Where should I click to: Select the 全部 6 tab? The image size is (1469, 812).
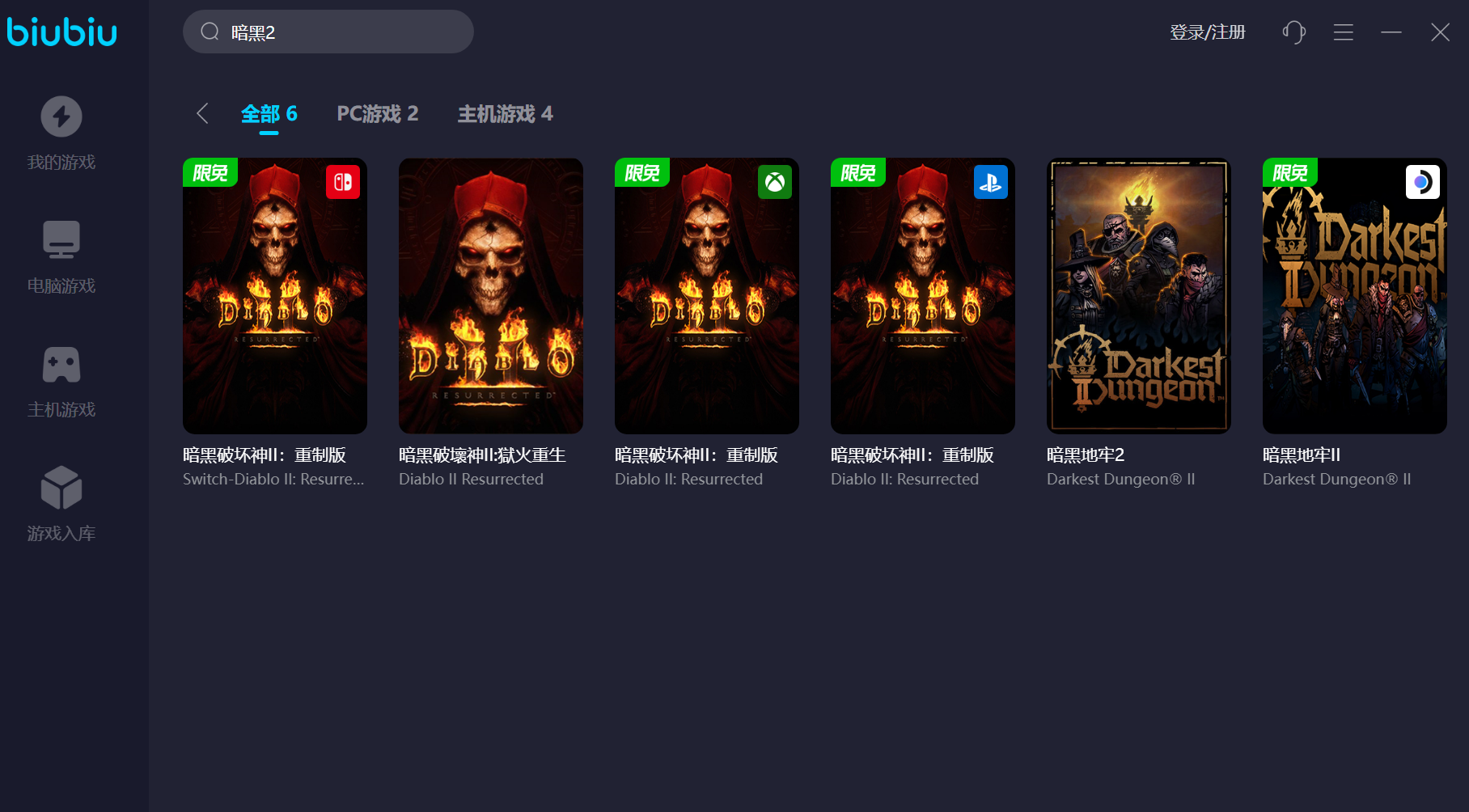click(x=269, y=114)
